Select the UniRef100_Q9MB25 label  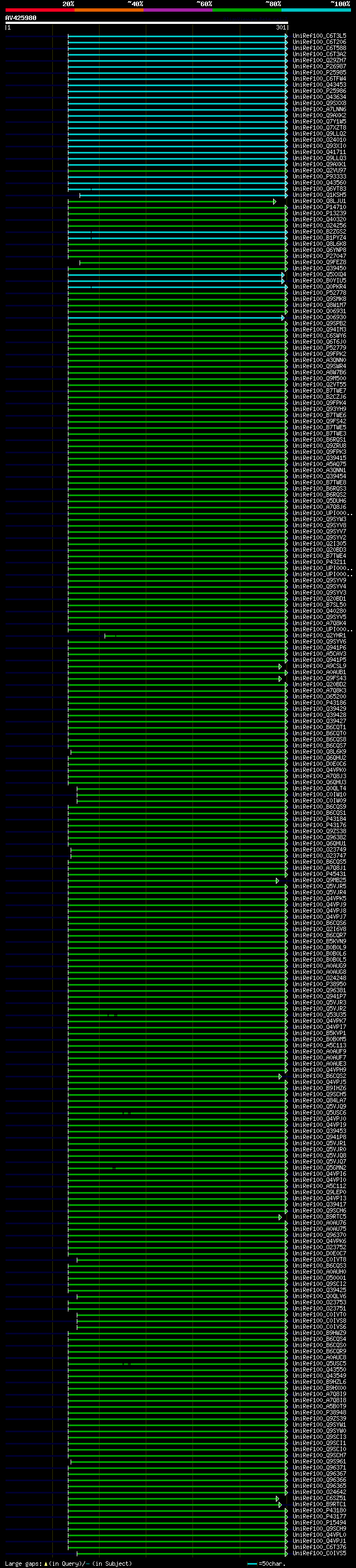pyautogui.click(x=319, y=880)
